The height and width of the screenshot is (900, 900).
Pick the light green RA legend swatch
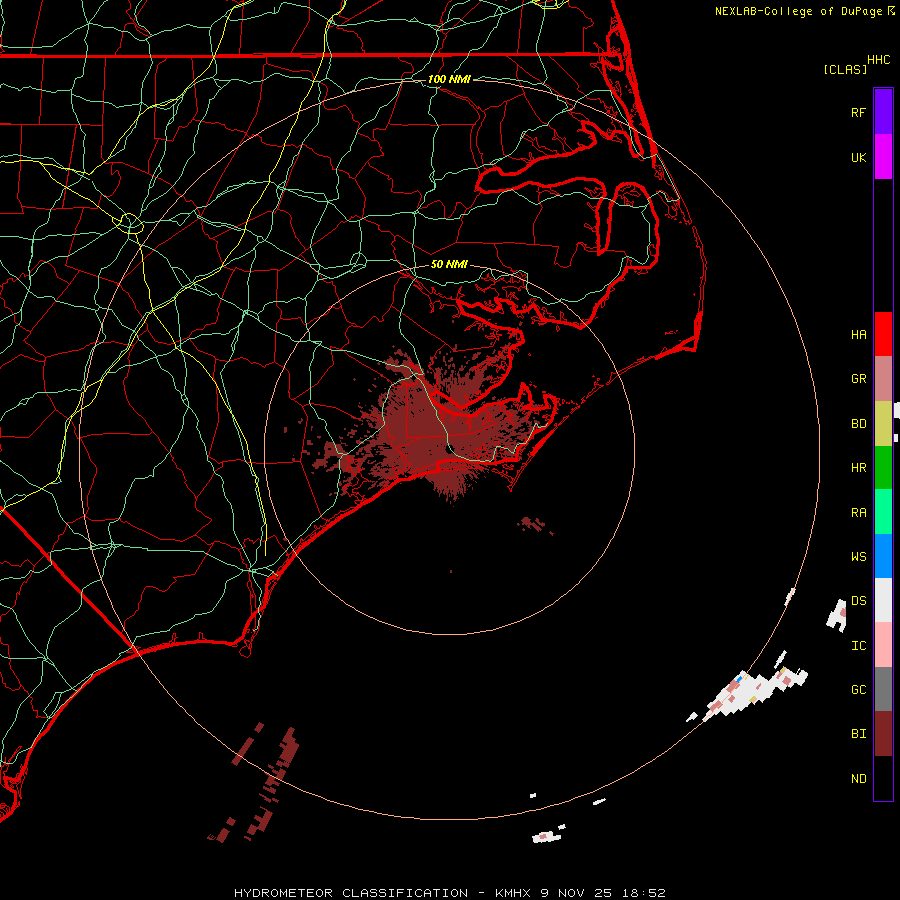tap(883, 512)
